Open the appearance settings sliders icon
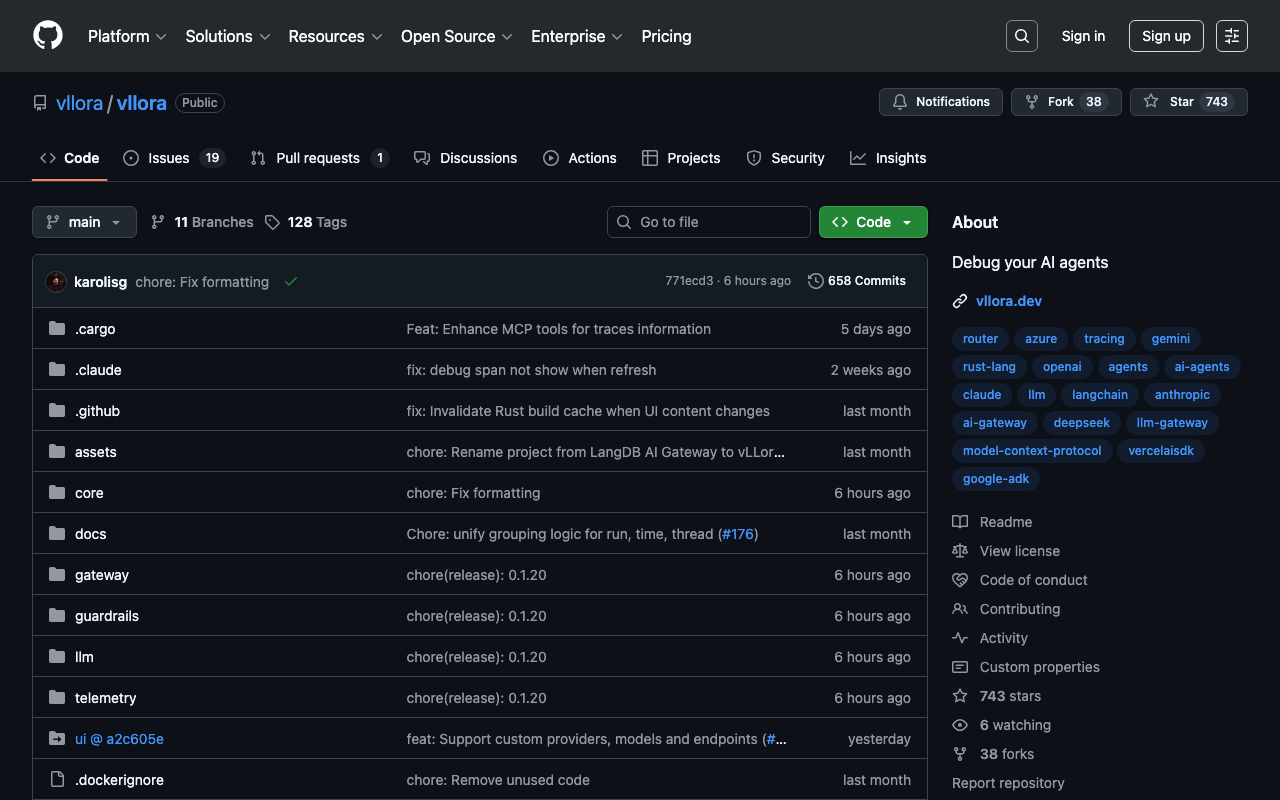Screen dimensions: 1280x800 click(x=1231, y=36)
